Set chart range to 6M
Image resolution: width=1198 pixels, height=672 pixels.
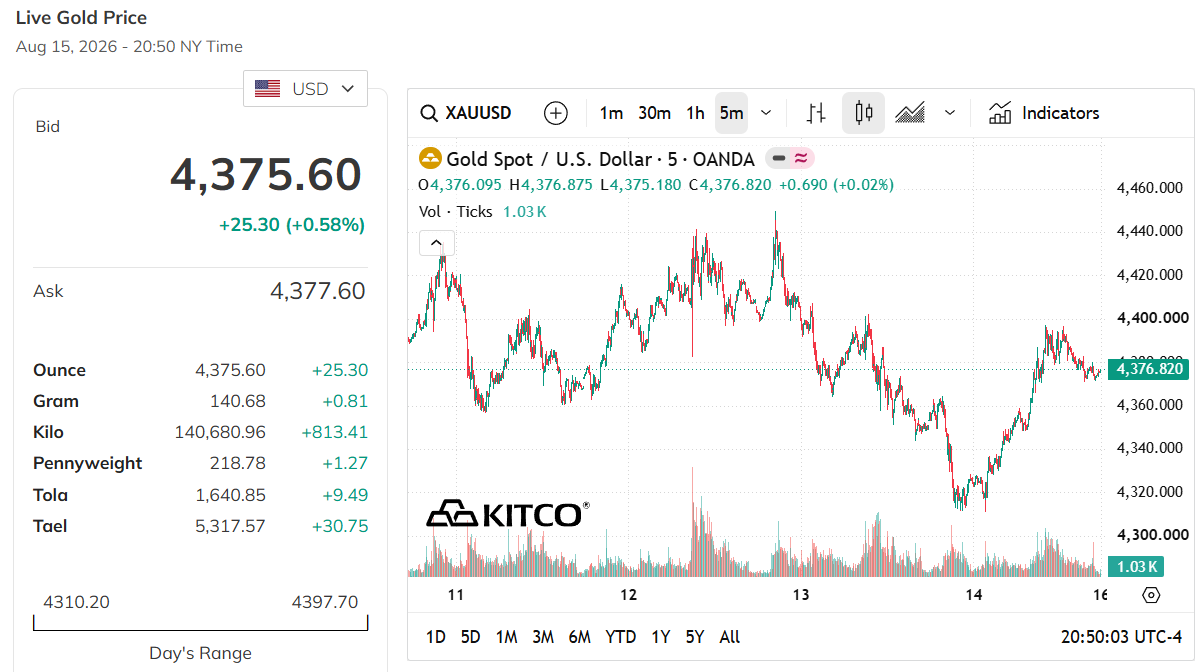pyautogui.click(x=580, y=637)
